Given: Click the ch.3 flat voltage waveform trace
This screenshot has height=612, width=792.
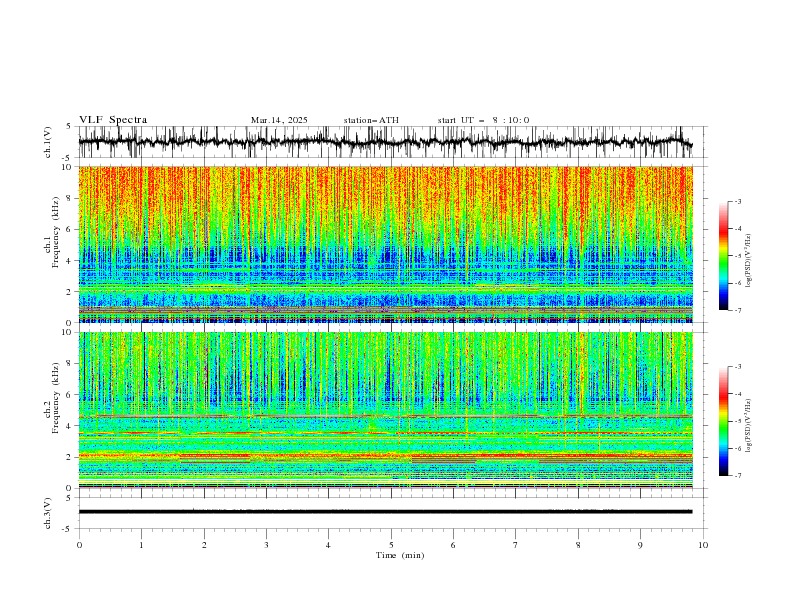Looking at the screenshot, I should coord(385,512).
